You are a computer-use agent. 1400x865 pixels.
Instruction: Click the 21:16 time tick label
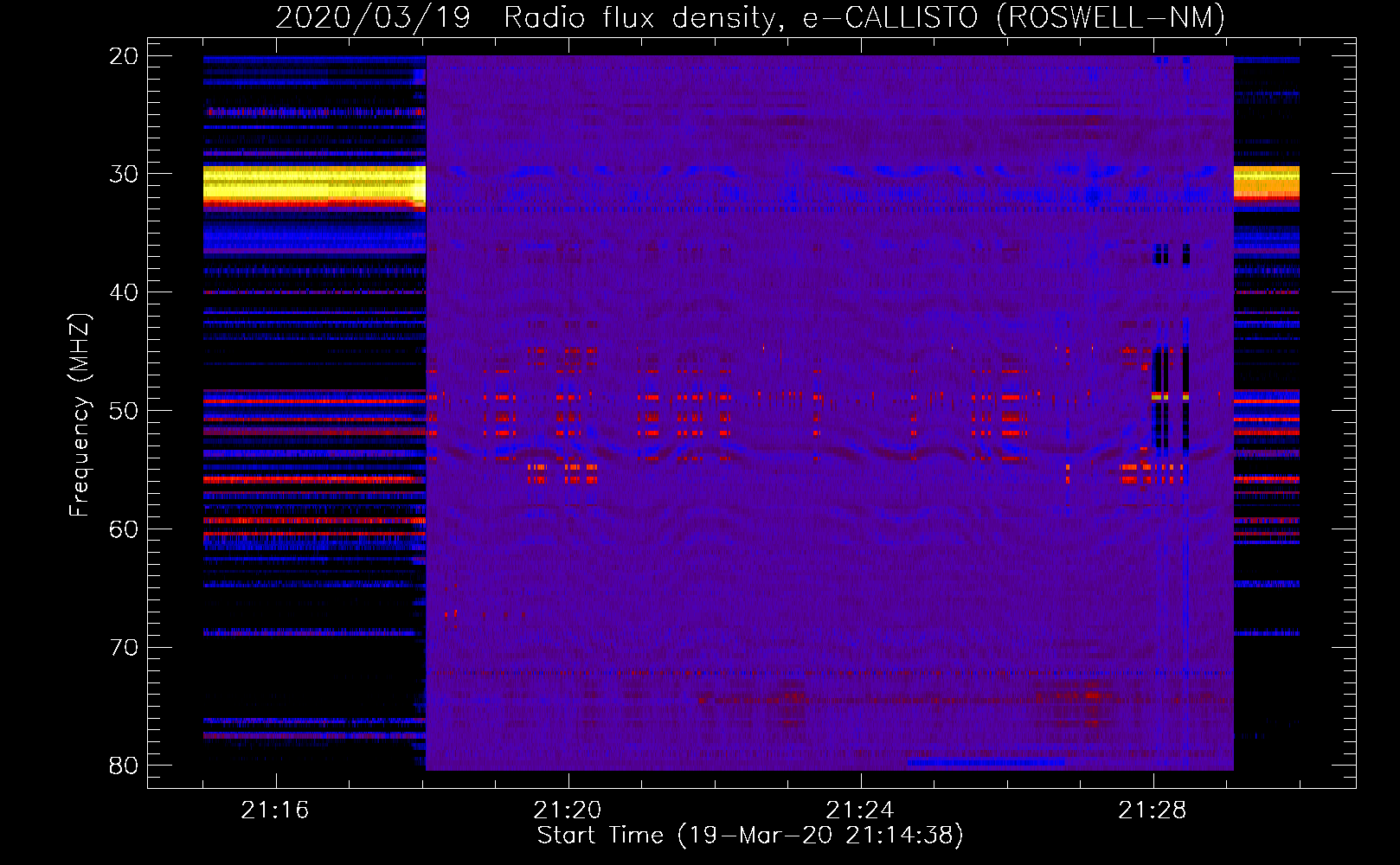point(275,811)
